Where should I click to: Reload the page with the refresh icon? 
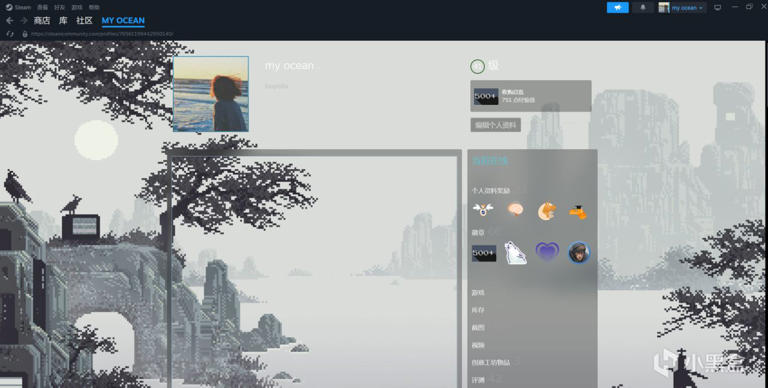coord(10,34)
